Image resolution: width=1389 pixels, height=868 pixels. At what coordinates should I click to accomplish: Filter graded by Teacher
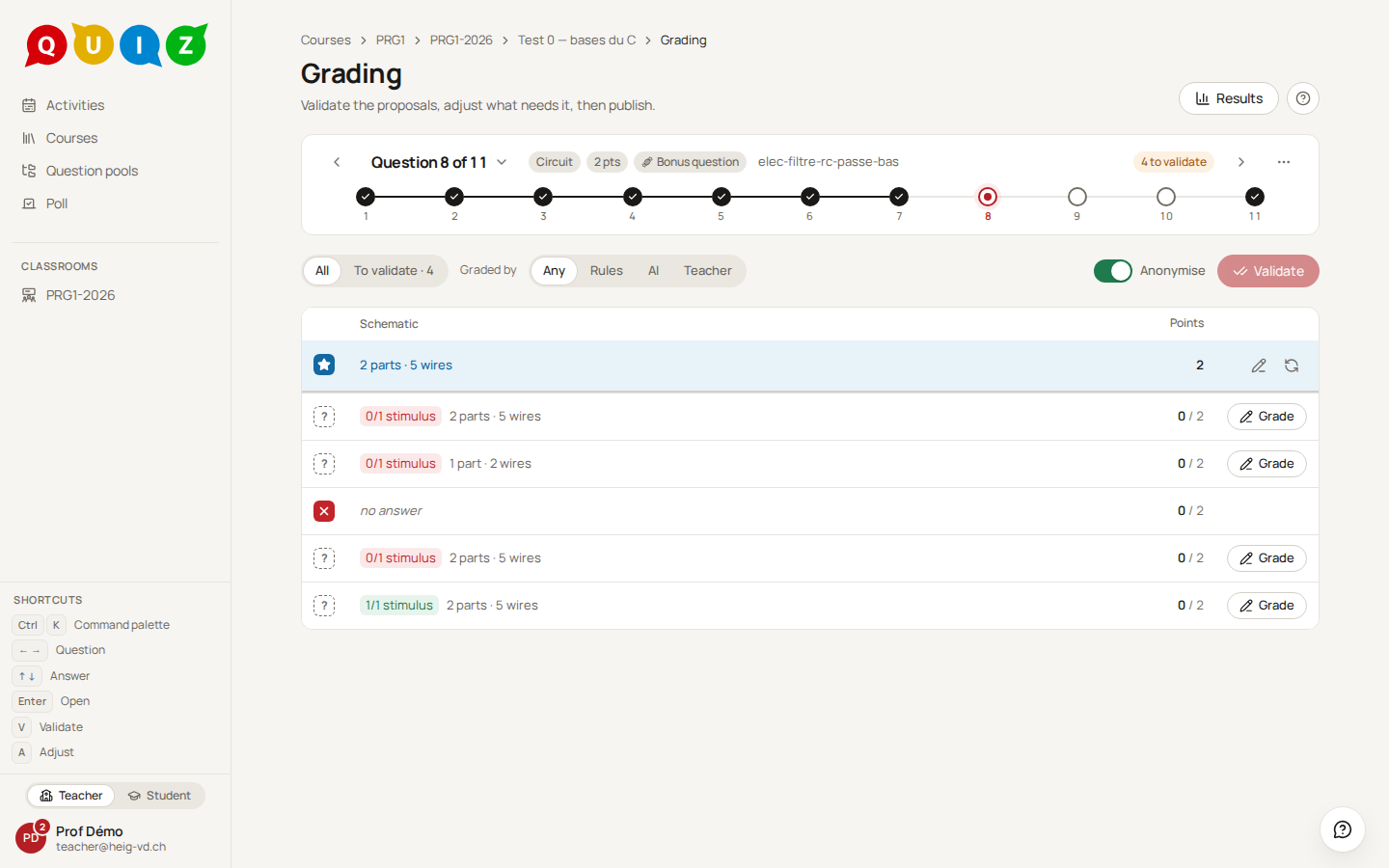(708, 271)
